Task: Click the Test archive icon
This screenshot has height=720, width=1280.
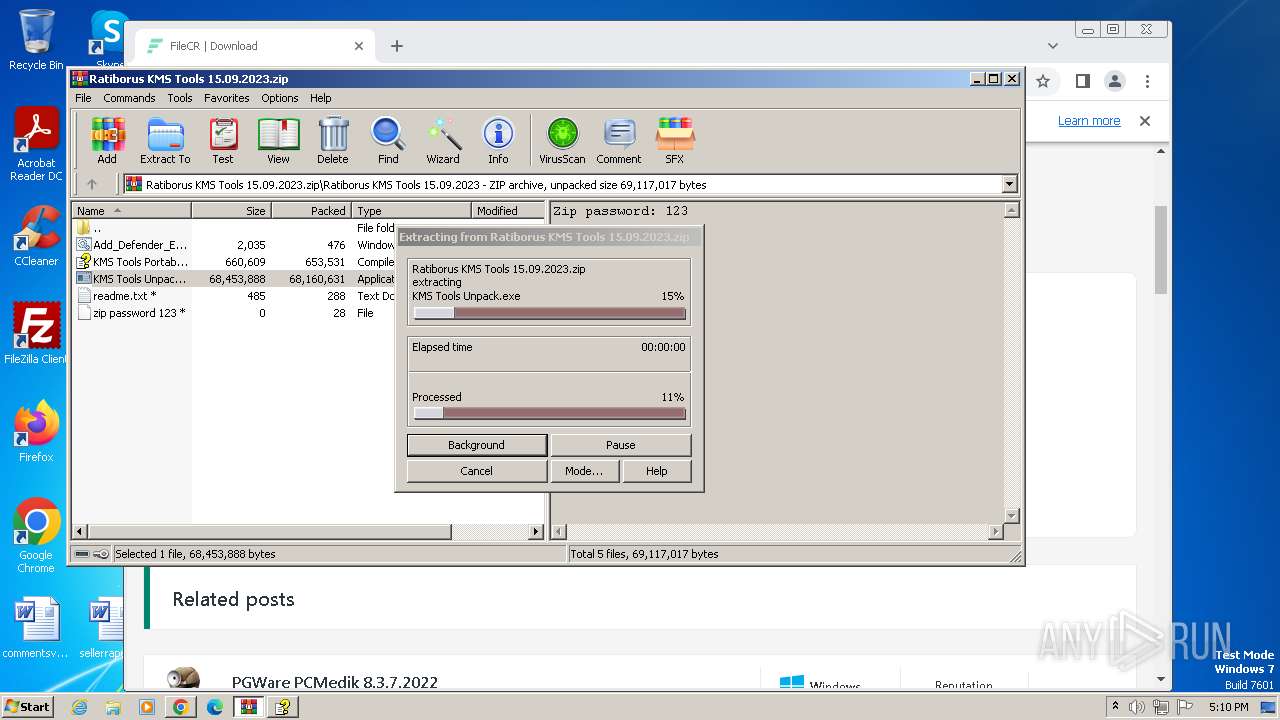Action: (223, 140)
